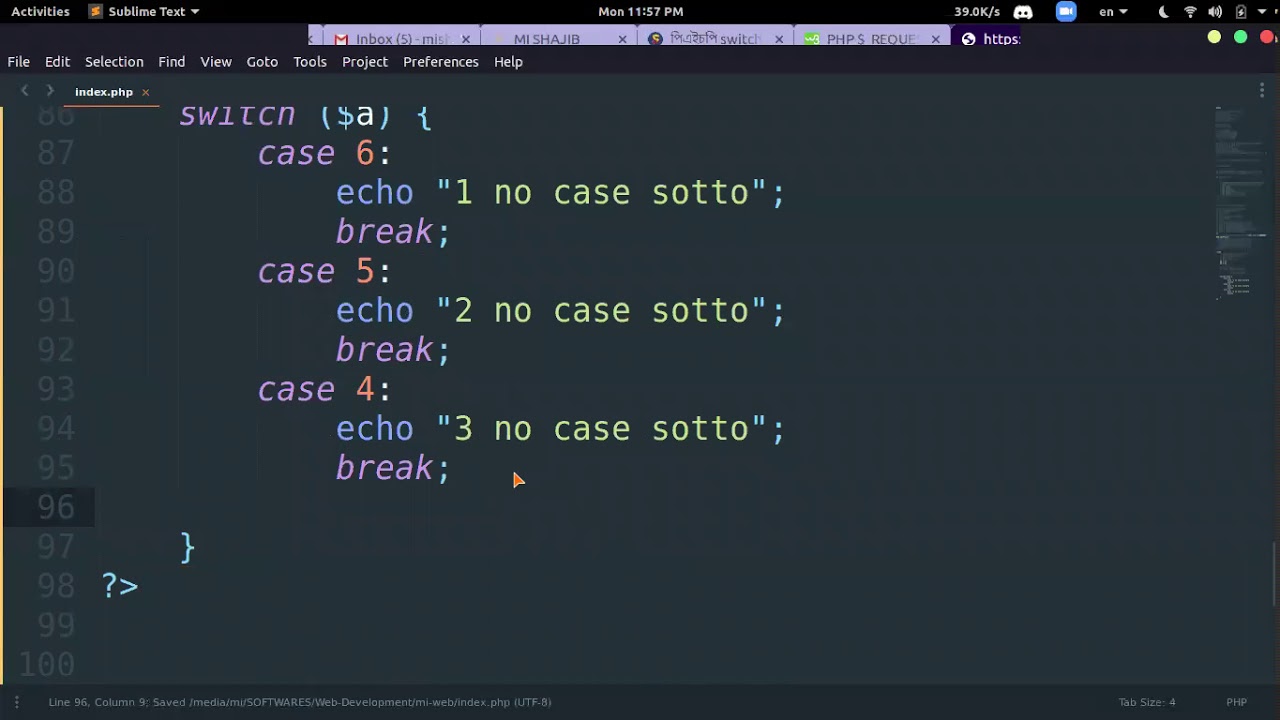Select the index.php tab

pyautogui.click(x=104, y=91)
